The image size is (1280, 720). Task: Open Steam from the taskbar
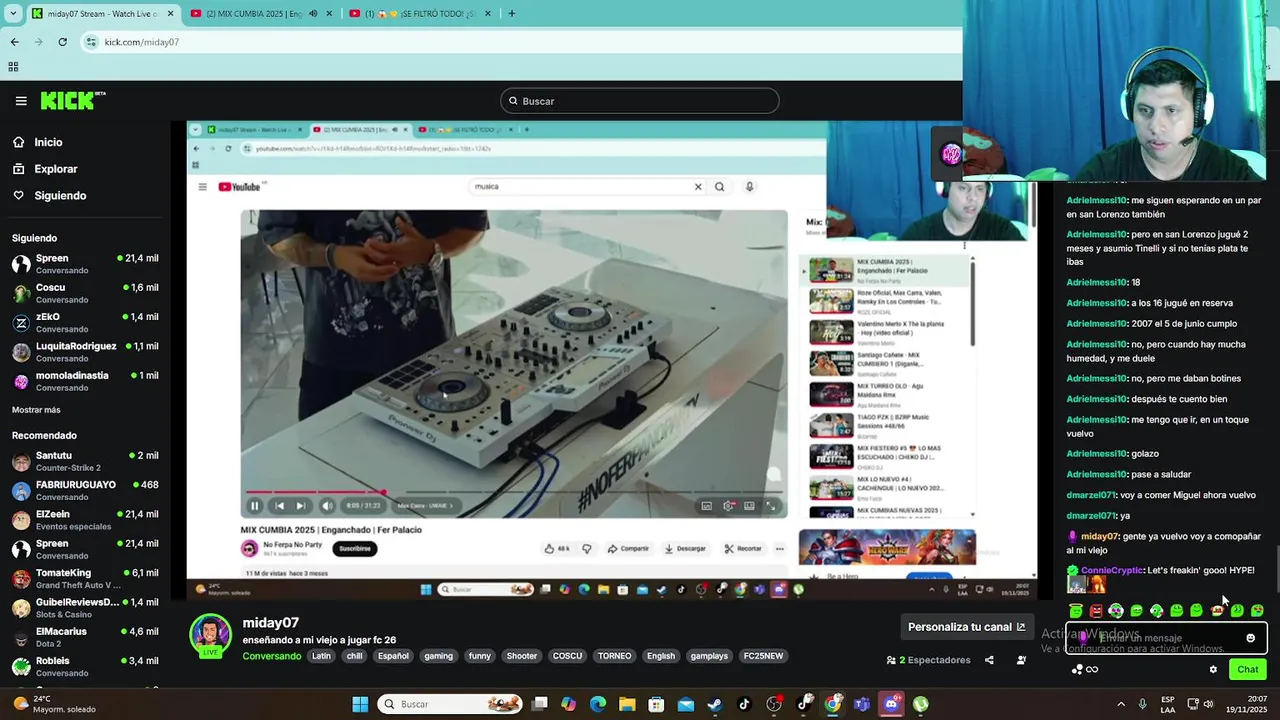click(714, 704)
